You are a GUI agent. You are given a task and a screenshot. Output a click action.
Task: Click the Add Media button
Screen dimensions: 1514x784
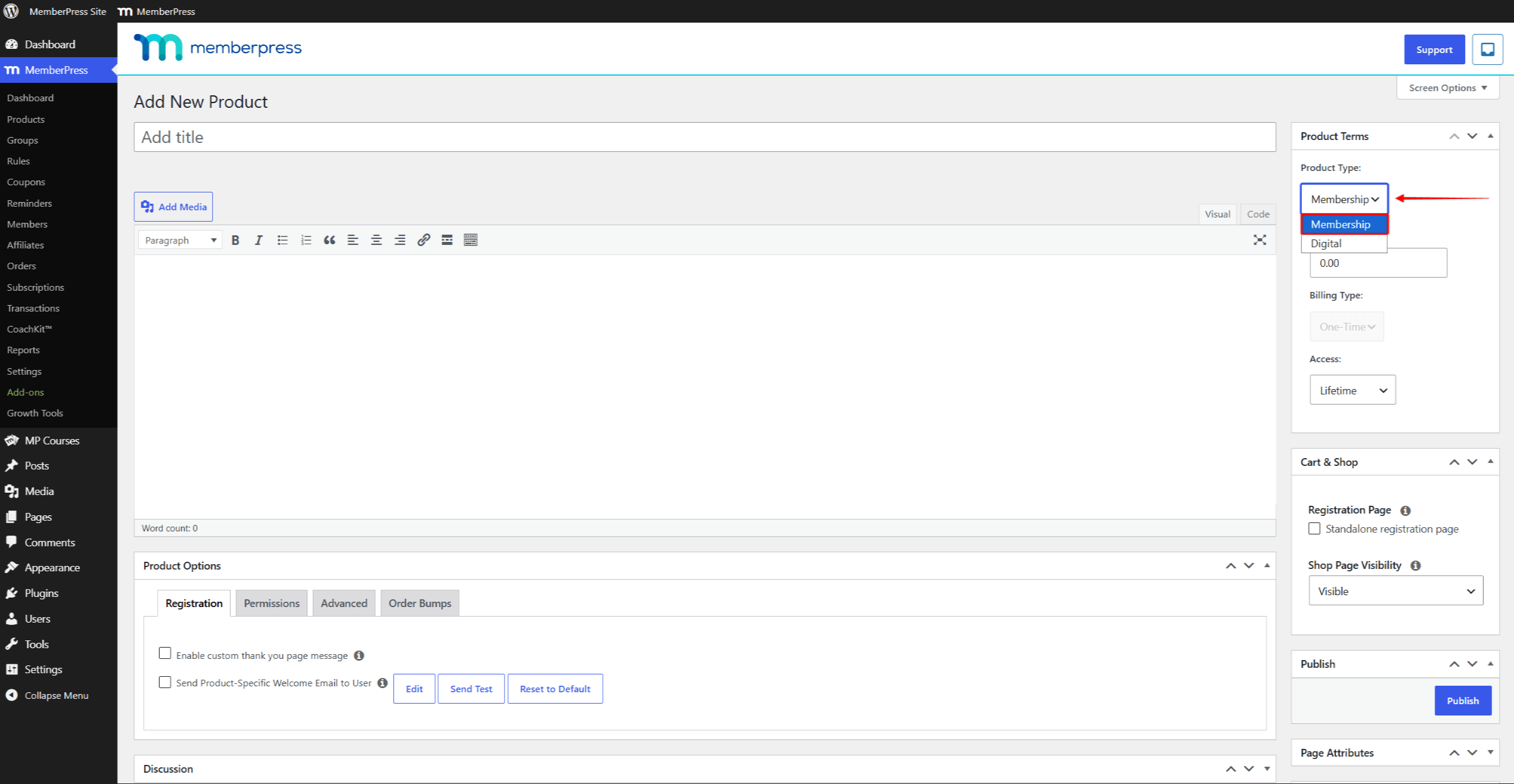(173, 207)
